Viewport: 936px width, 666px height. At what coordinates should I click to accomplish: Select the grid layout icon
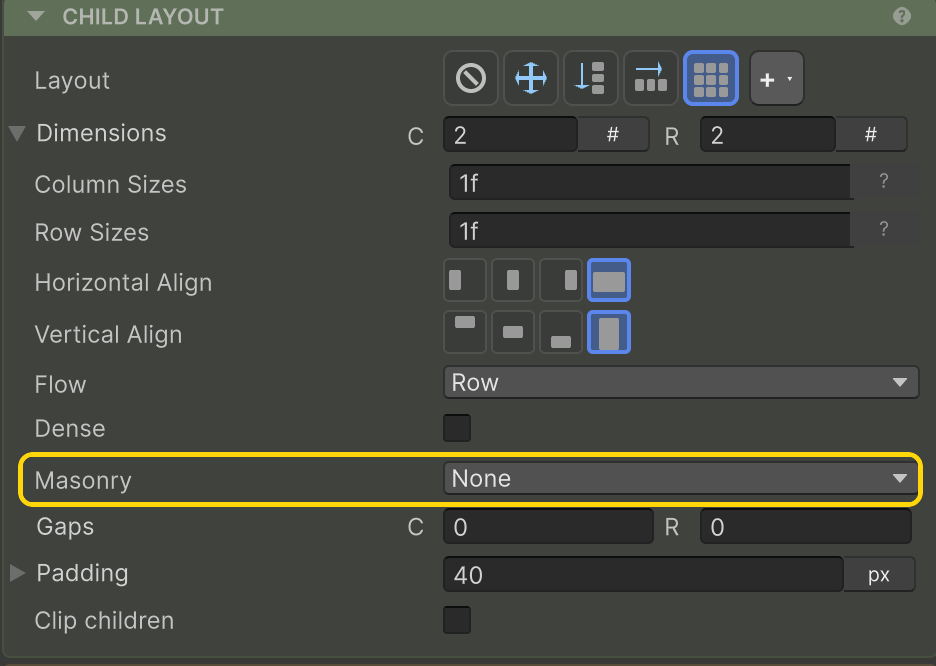pyautogui.click(x=710, y=78)
